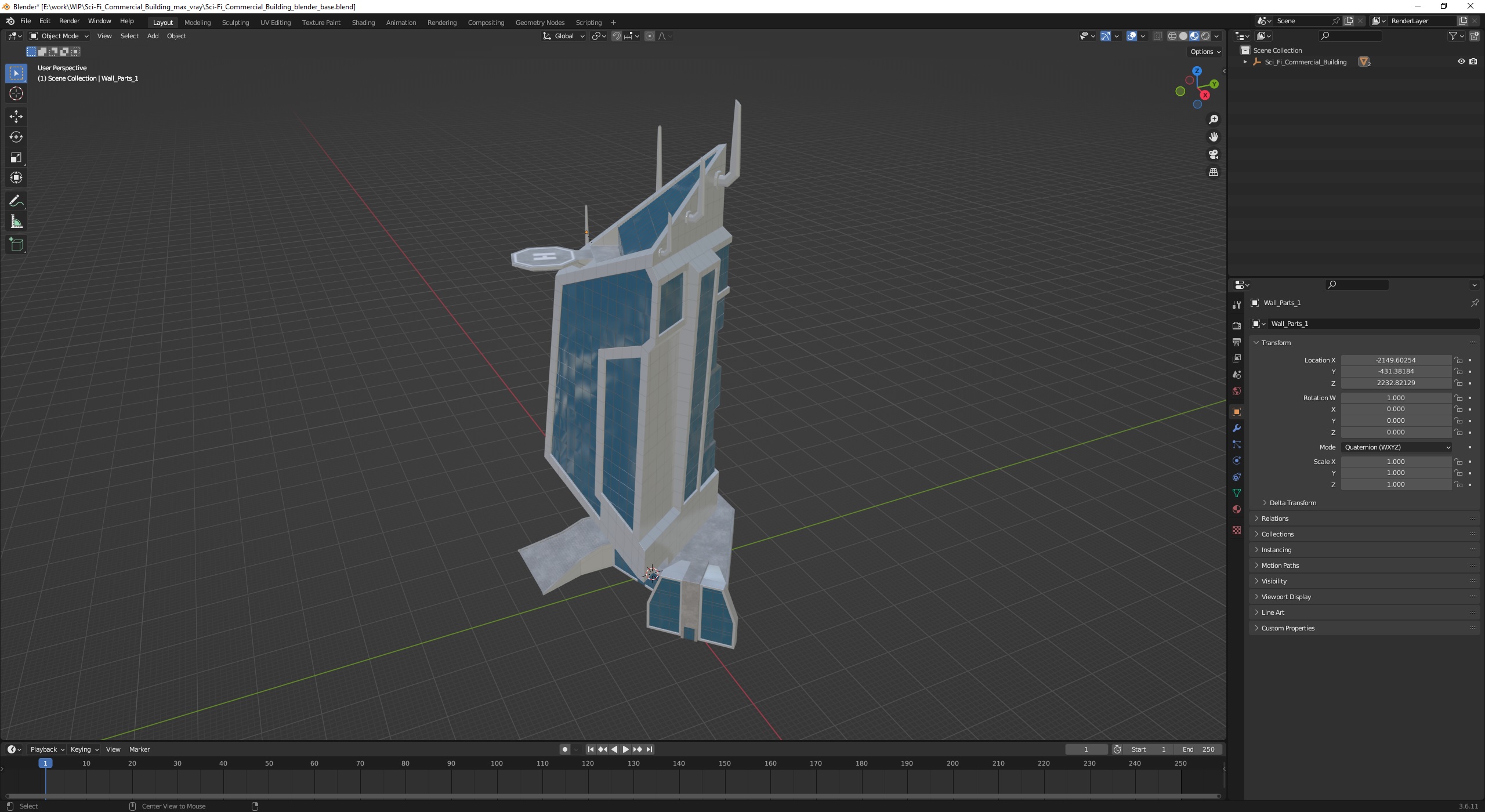Switch to the Modeling workspace tab

click(197, 23)
